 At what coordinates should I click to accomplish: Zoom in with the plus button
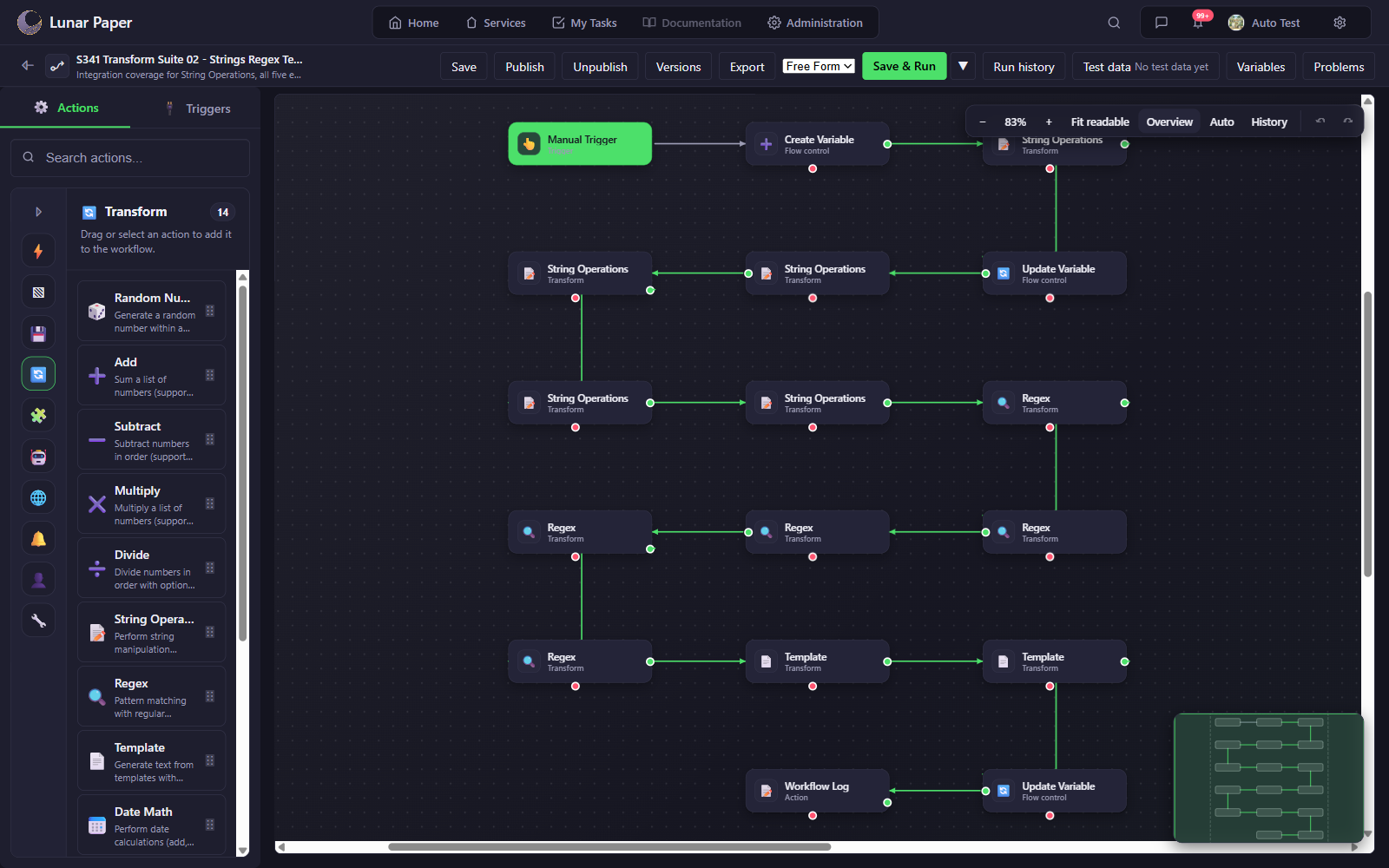point(1049,122)
